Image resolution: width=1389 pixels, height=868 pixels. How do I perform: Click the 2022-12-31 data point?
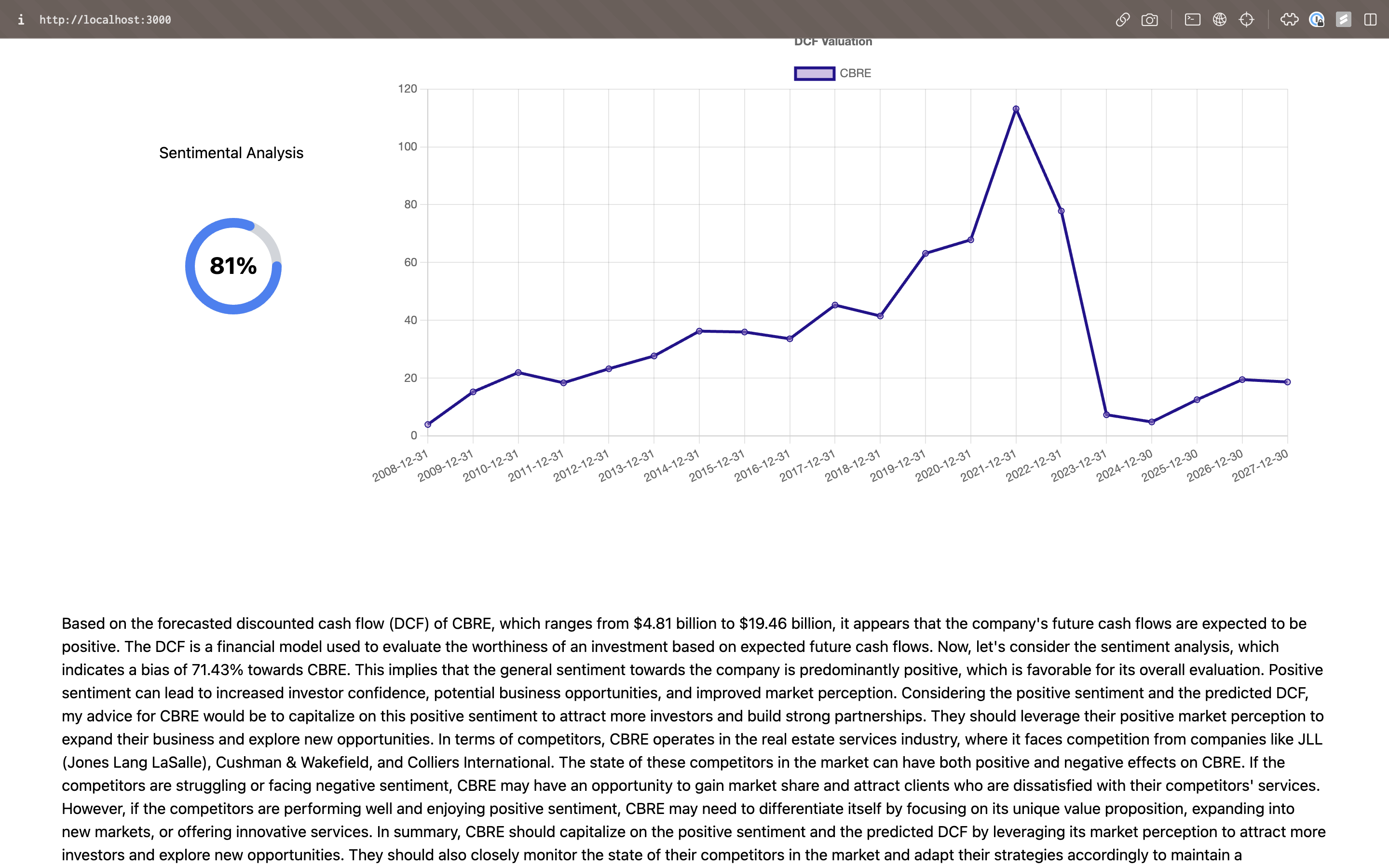click(1061, 211)
